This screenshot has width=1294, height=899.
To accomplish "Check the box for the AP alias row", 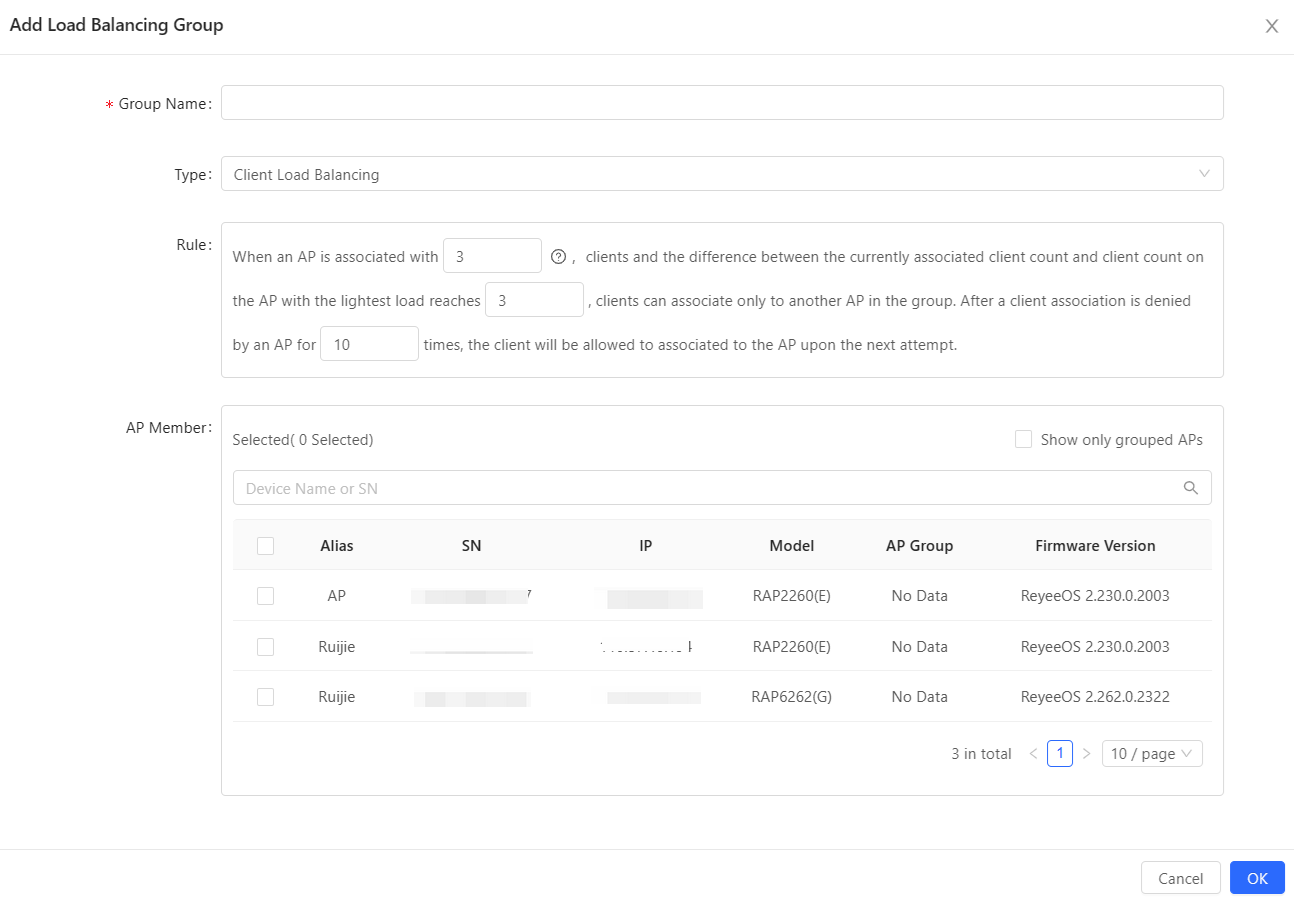I will click(265, 596).
